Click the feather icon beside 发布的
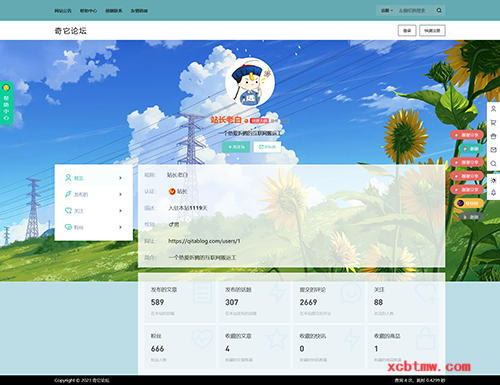 point(68,194)
